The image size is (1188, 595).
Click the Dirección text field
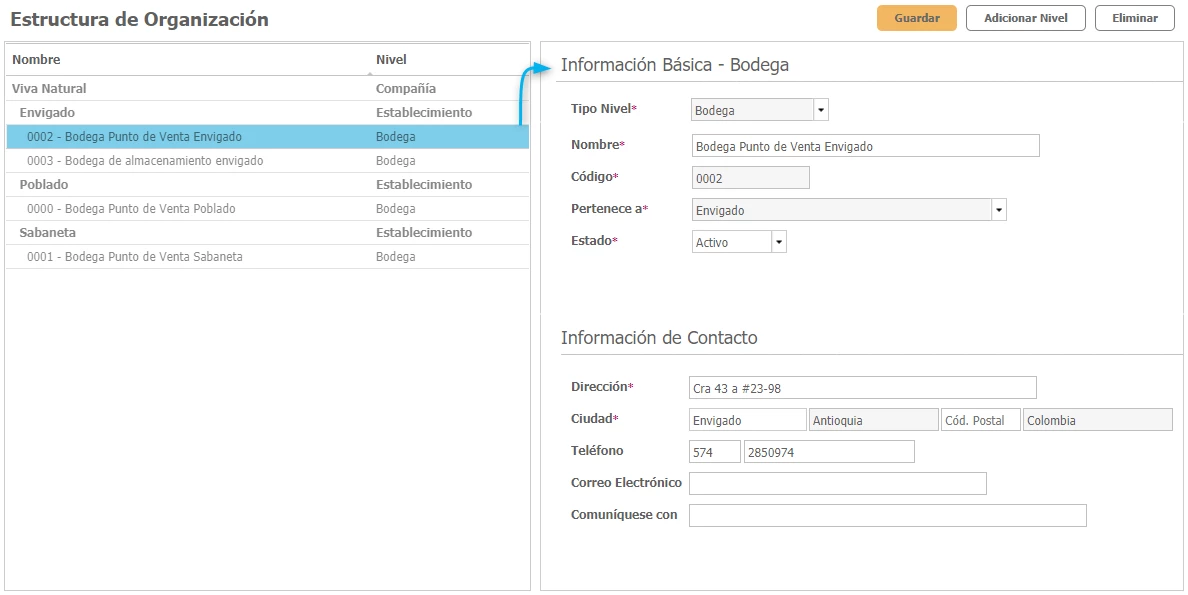pyautogui.click(x=862, y=388)
